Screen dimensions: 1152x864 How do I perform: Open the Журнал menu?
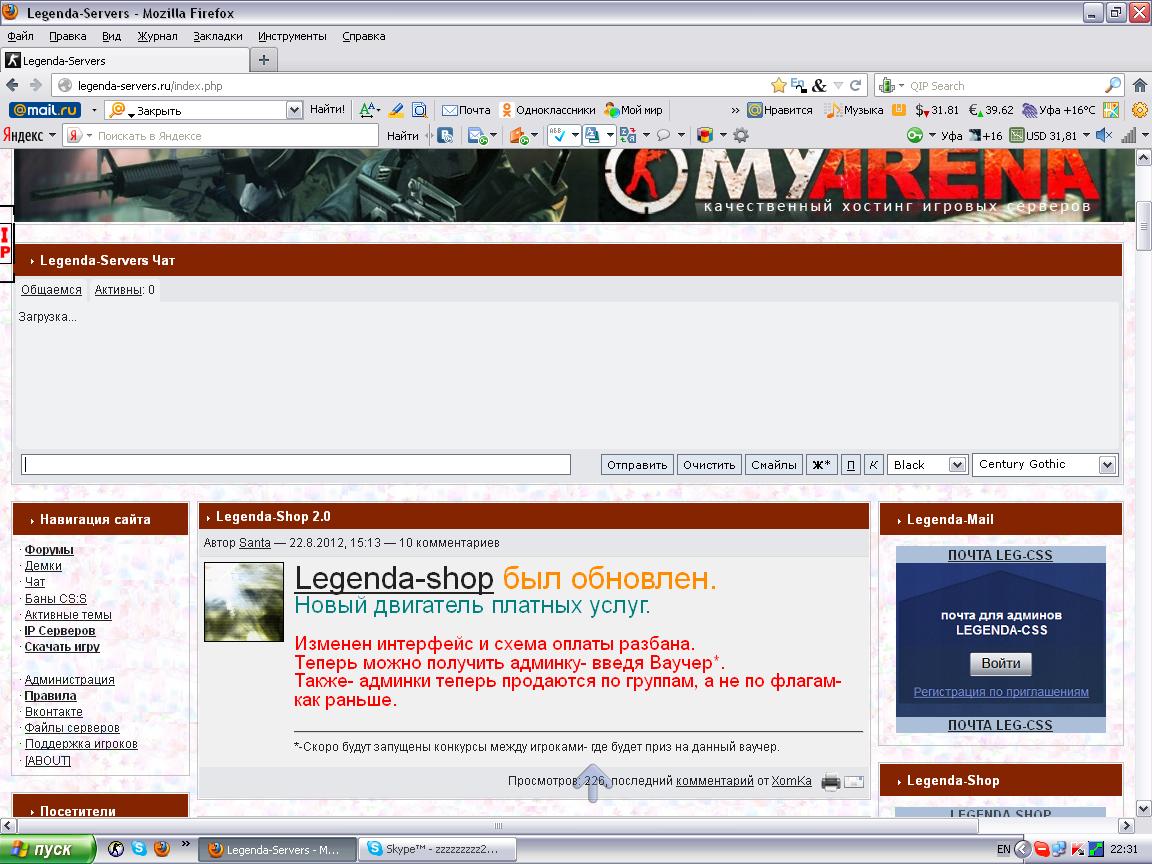point(157,36)
